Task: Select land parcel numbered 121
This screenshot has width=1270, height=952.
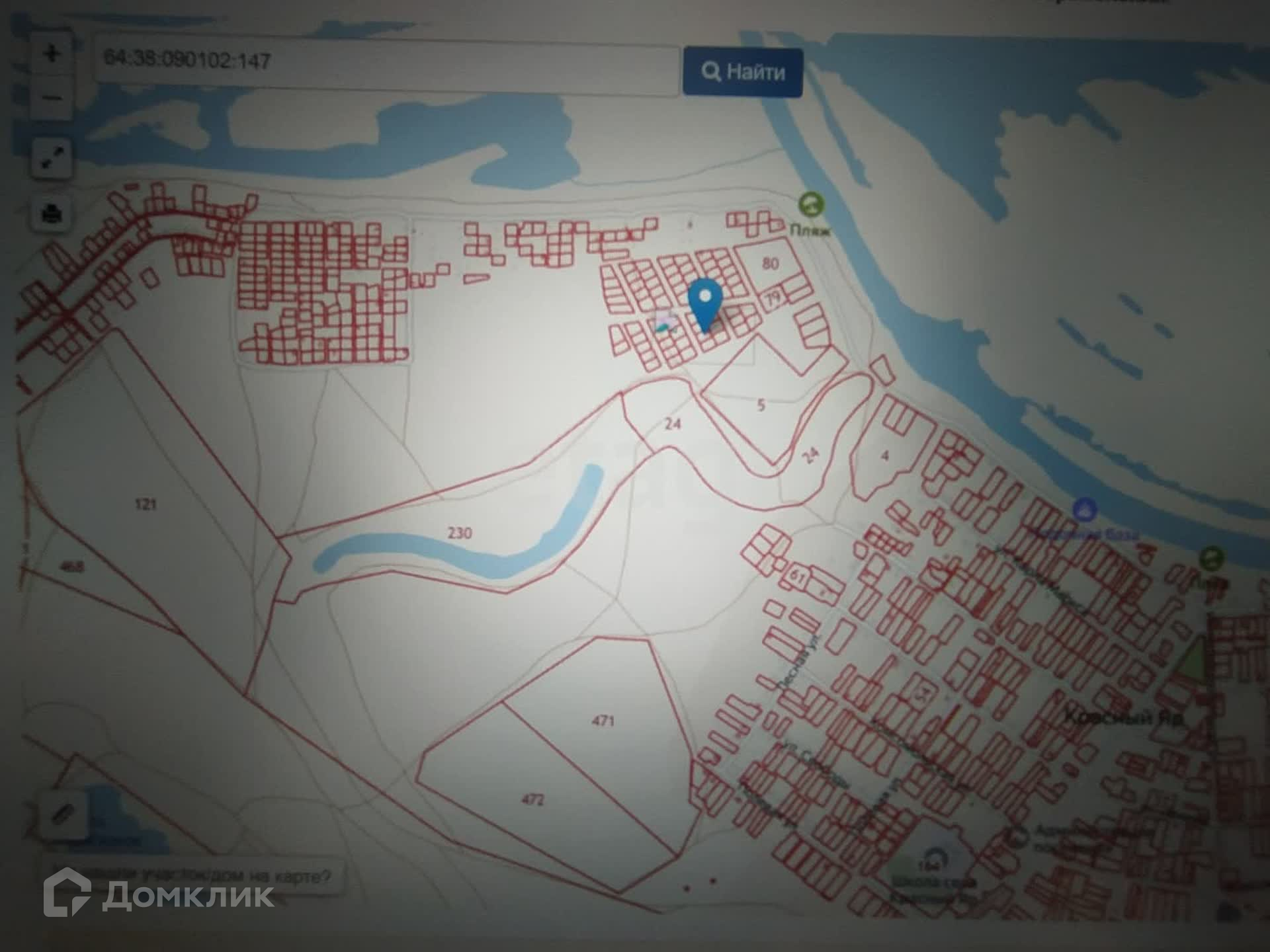Action: tap(145, 505)
